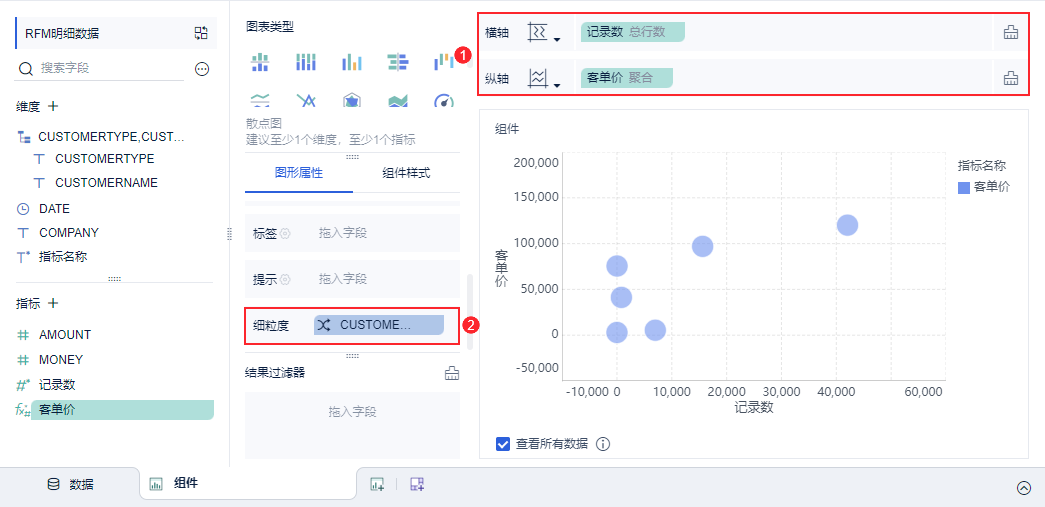Clear the 结果过滤器 with the broom icon
This screenshot has height=507, width=1045.
coord(452,373)
